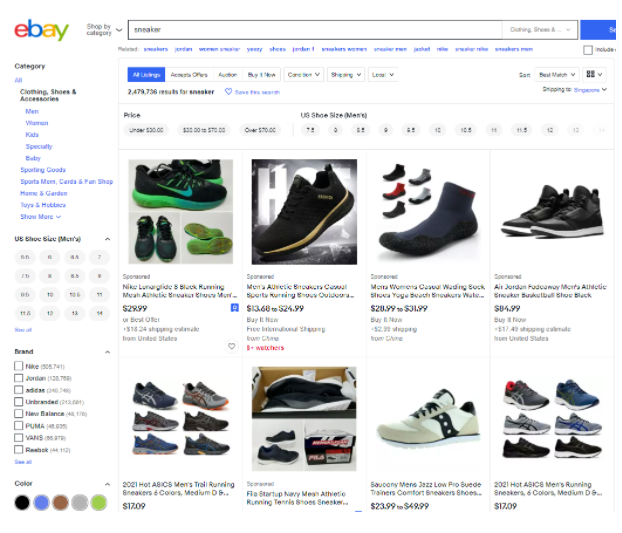Click the Under $30.00 price filter

pos(144,130)
